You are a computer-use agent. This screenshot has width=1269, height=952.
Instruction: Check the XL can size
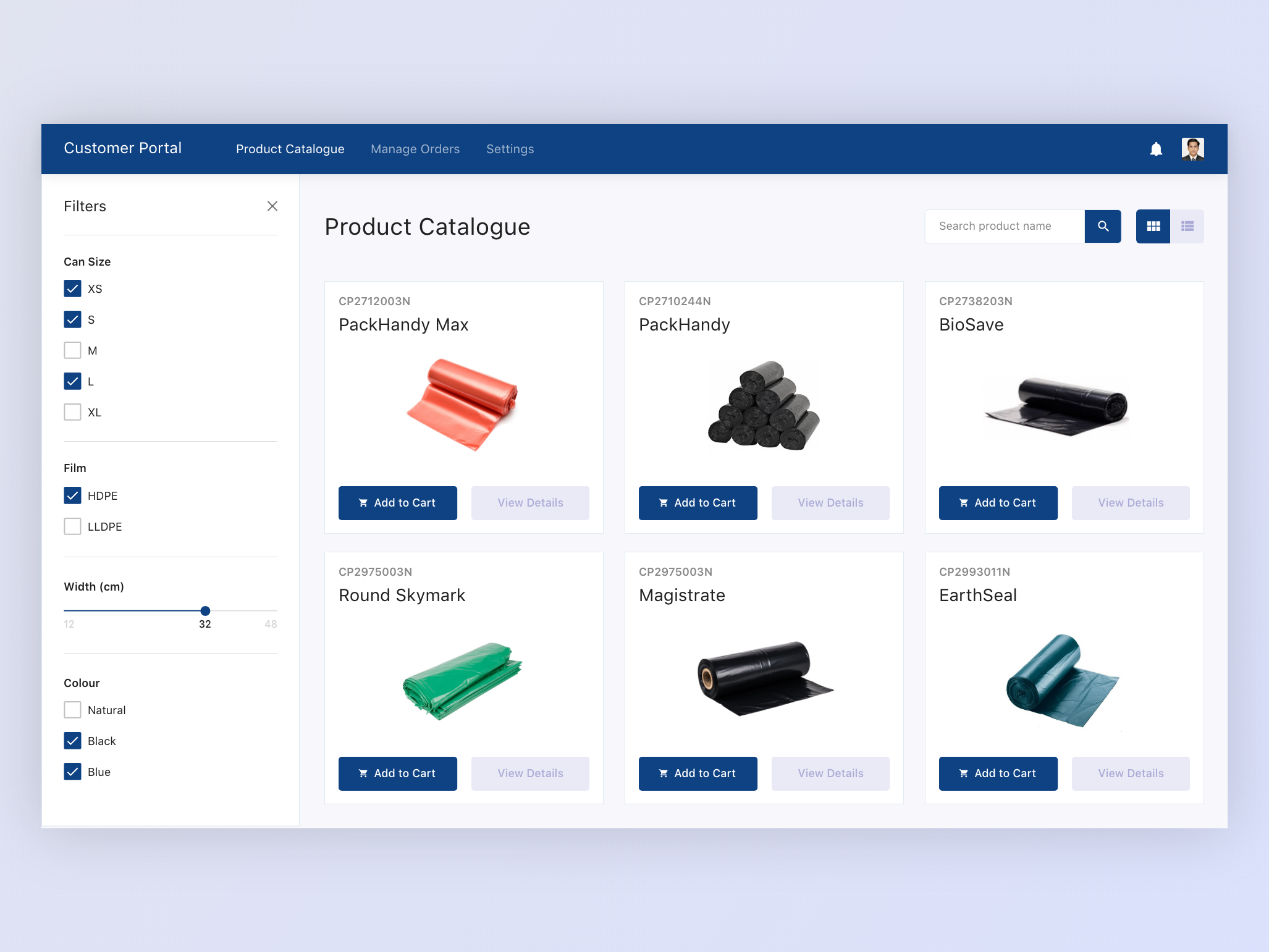tap(72, 412)
